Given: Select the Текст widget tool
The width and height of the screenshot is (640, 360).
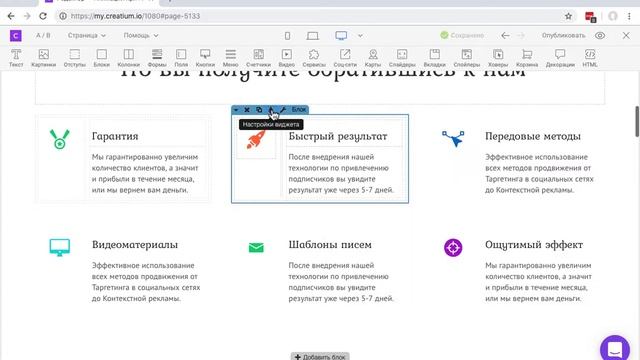Looking at the screenshot, I should 16,58.
